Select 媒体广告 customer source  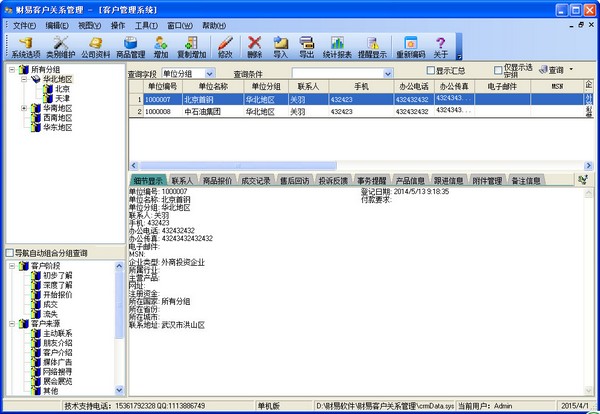click(57, 362)
